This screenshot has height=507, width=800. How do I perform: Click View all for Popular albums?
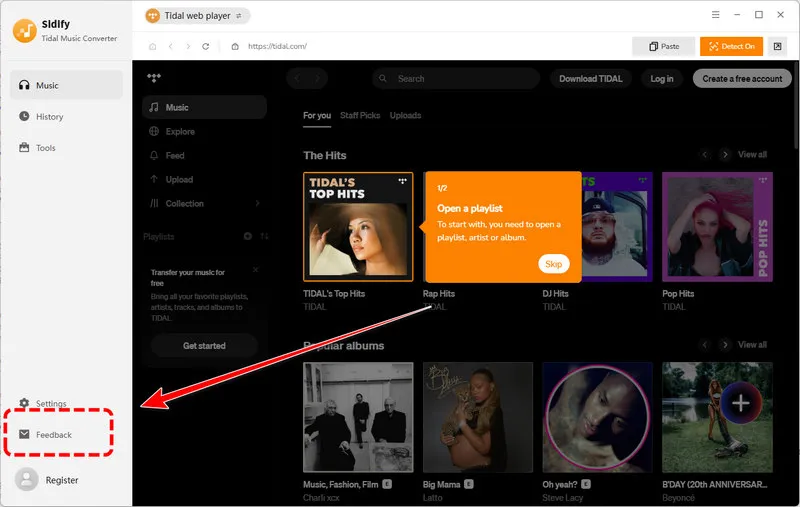click(752, 345)
